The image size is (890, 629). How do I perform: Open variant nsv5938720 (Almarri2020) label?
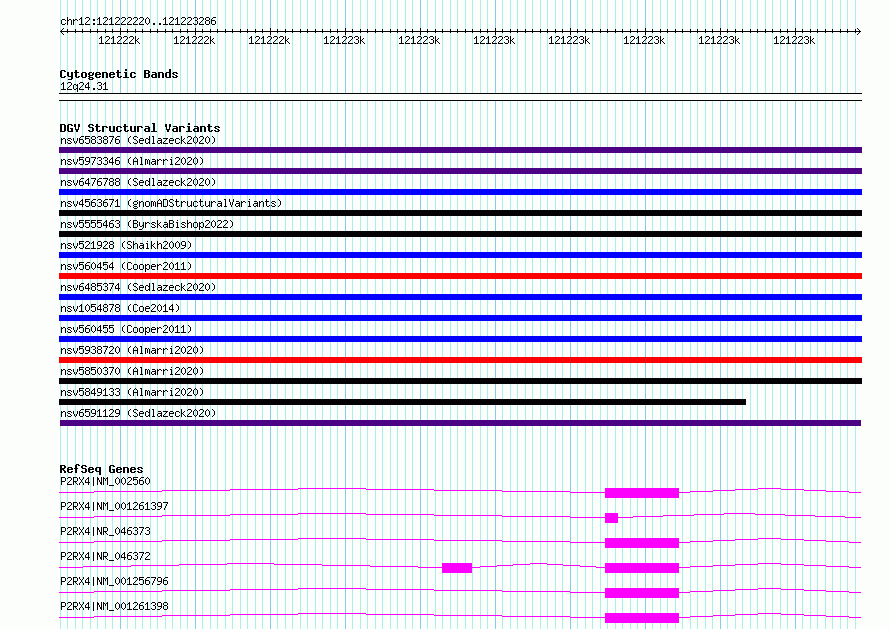[132, 350]
